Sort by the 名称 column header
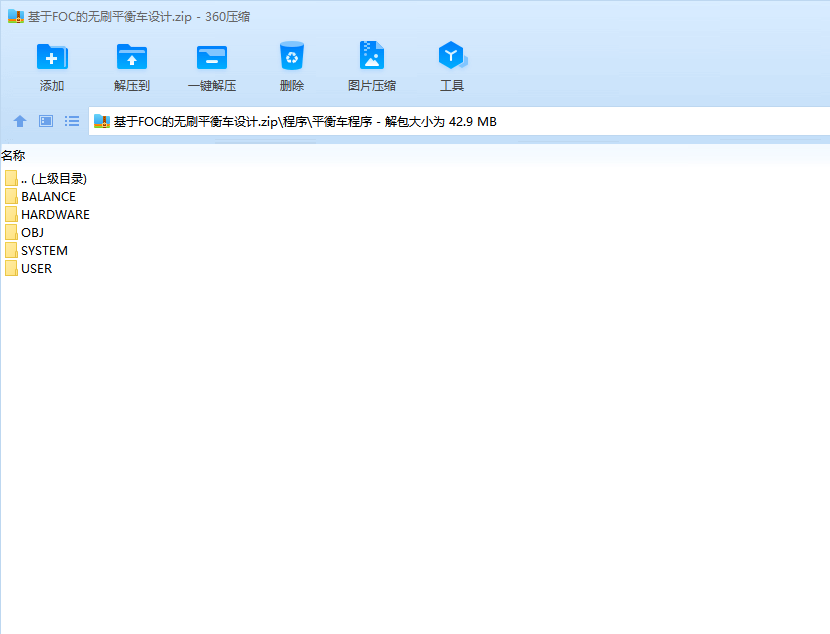Image resolution: width=830 pixels, height=634 pixels. tap(13, 156)
